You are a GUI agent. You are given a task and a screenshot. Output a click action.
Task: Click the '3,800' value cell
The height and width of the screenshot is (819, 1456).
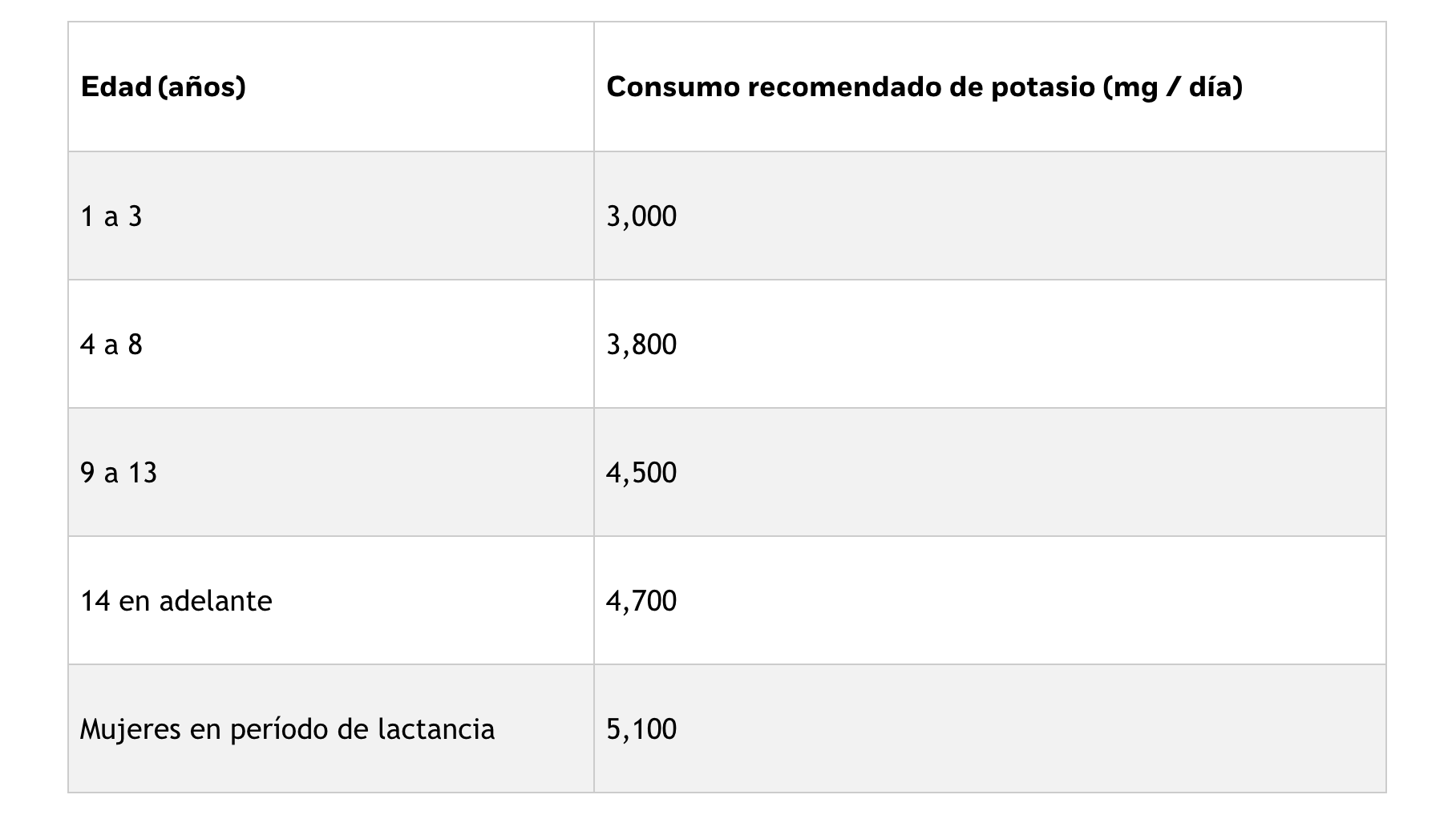(x=990, y=344)
